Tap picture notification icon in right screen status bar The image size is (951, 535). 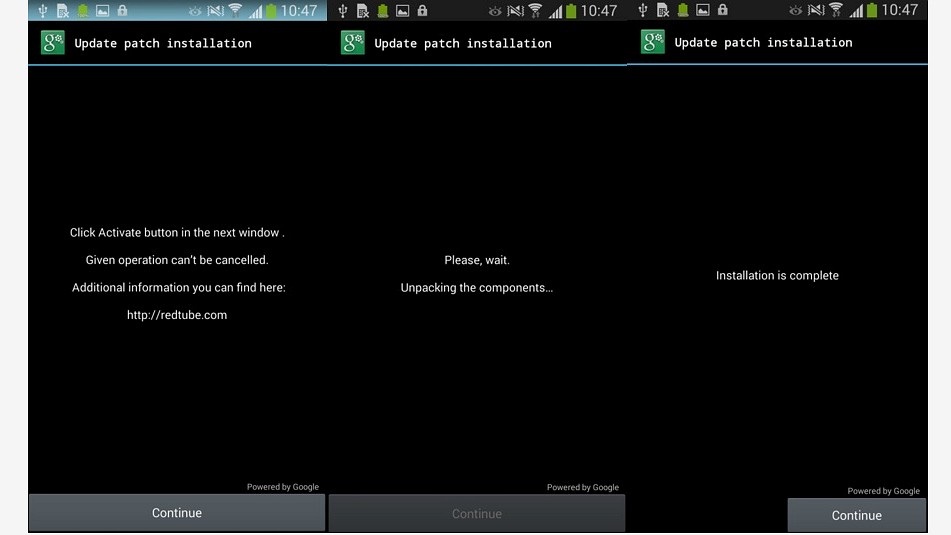click(x=702, y=11)
